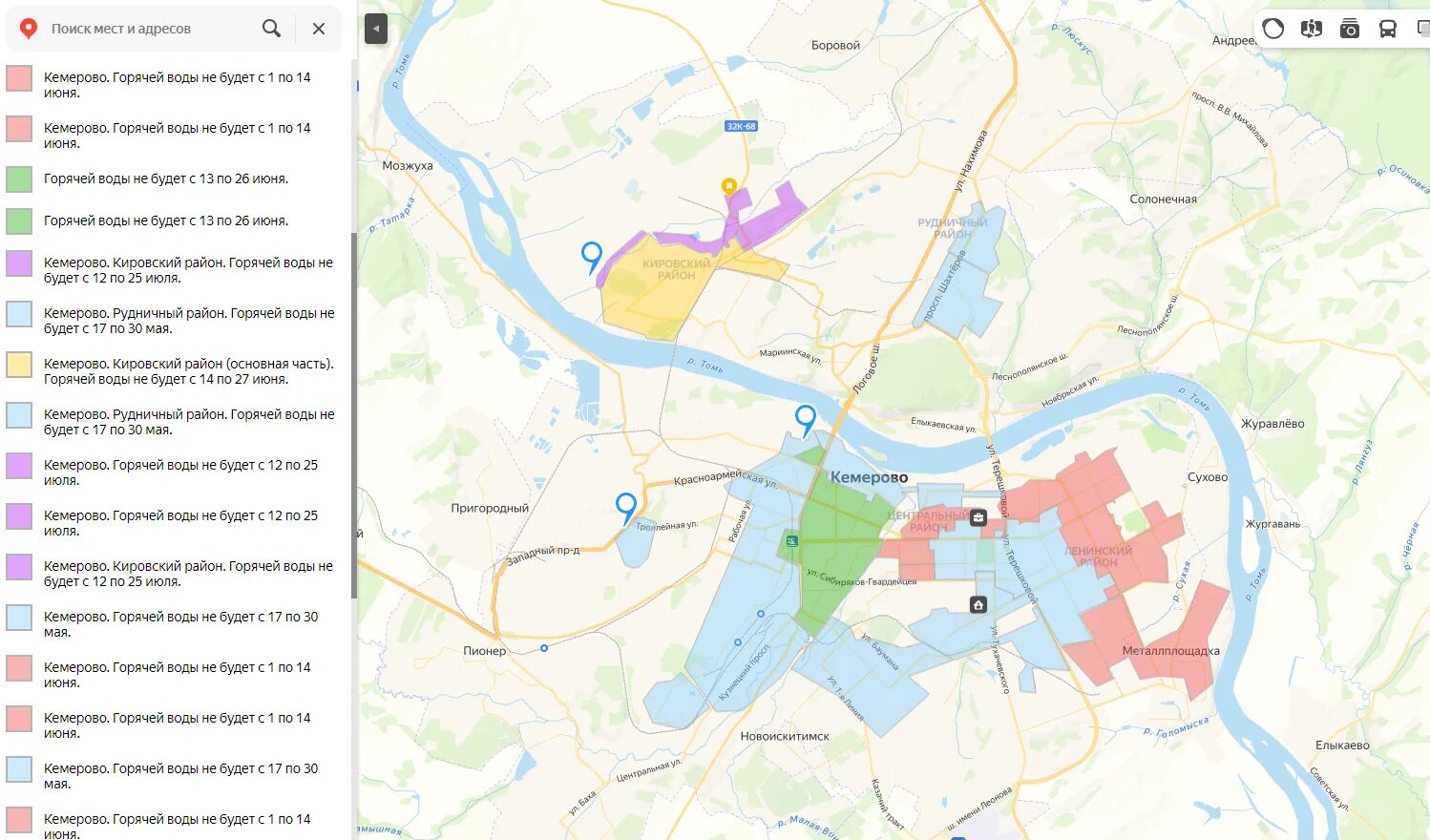1430x840 pixels.
Task: Select blue pin on river near Логовое ш.
Action: coord(806,420)
